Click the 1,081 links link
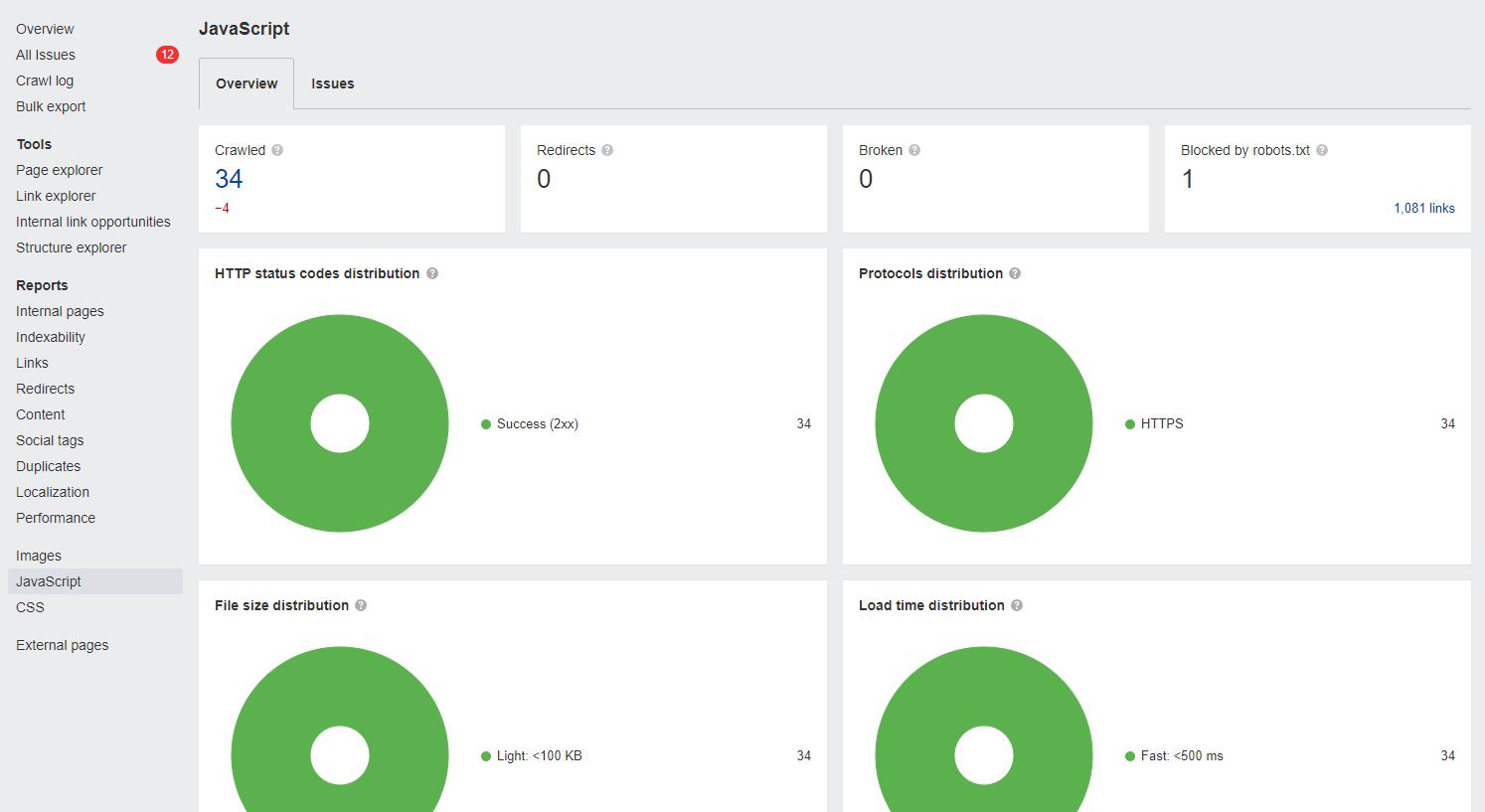The image size is (1485, 812). click(1424, 208)
